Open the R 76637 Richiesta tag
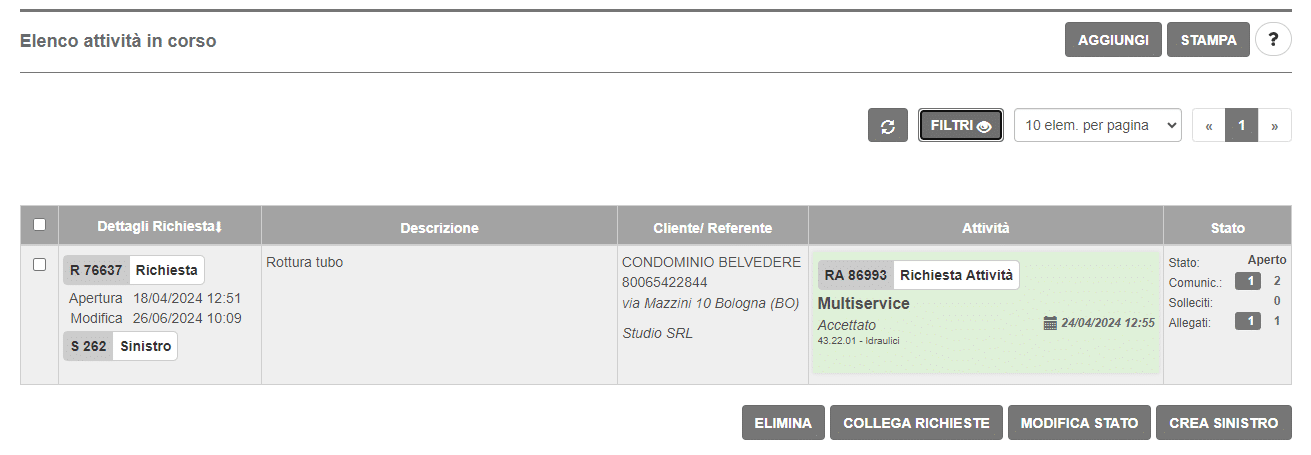 pyautogui.click(x=134, y=270)
